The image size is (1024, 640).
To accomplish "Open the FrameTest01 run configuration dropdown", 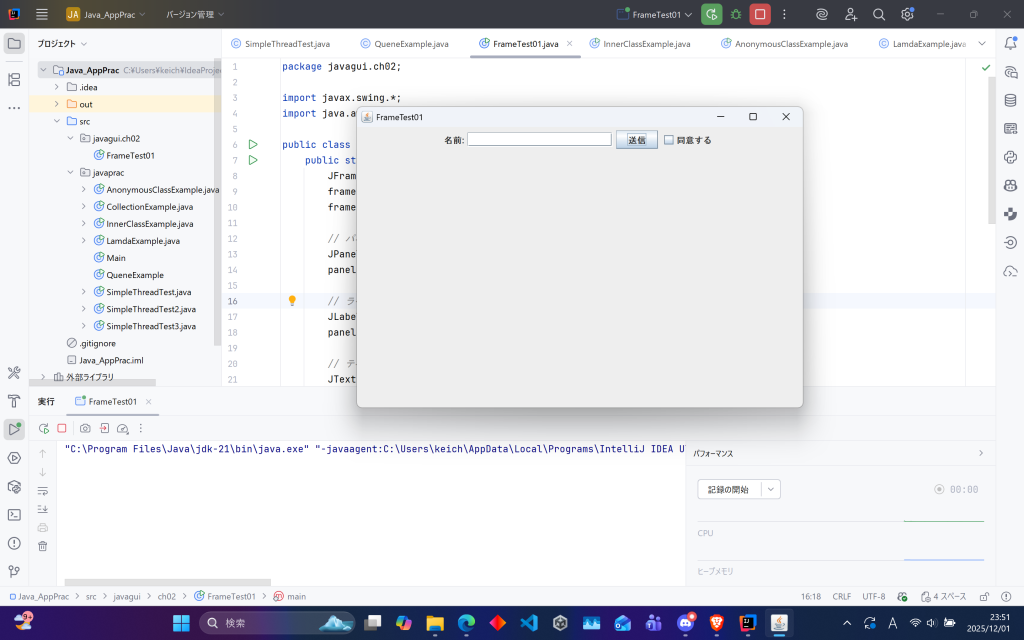I will (655, 15).
